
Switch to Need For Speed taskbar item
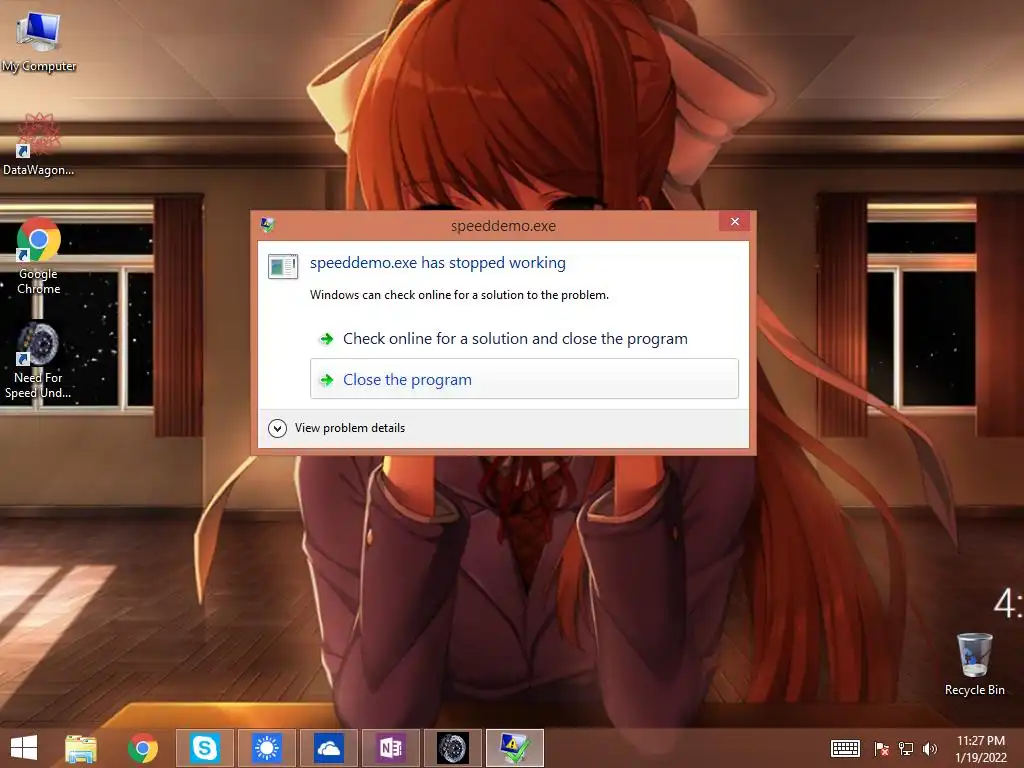pos(453,748)
